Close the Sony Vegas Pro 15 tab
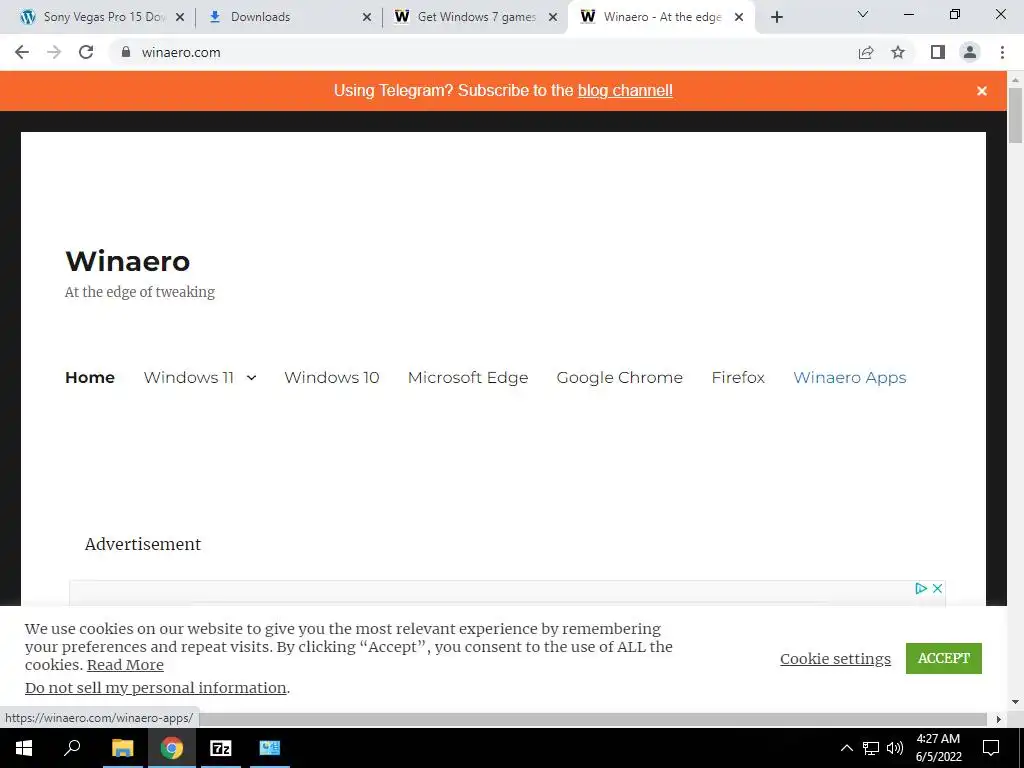The height and width of the screenshot is (768, 1024). pos(180,18)
